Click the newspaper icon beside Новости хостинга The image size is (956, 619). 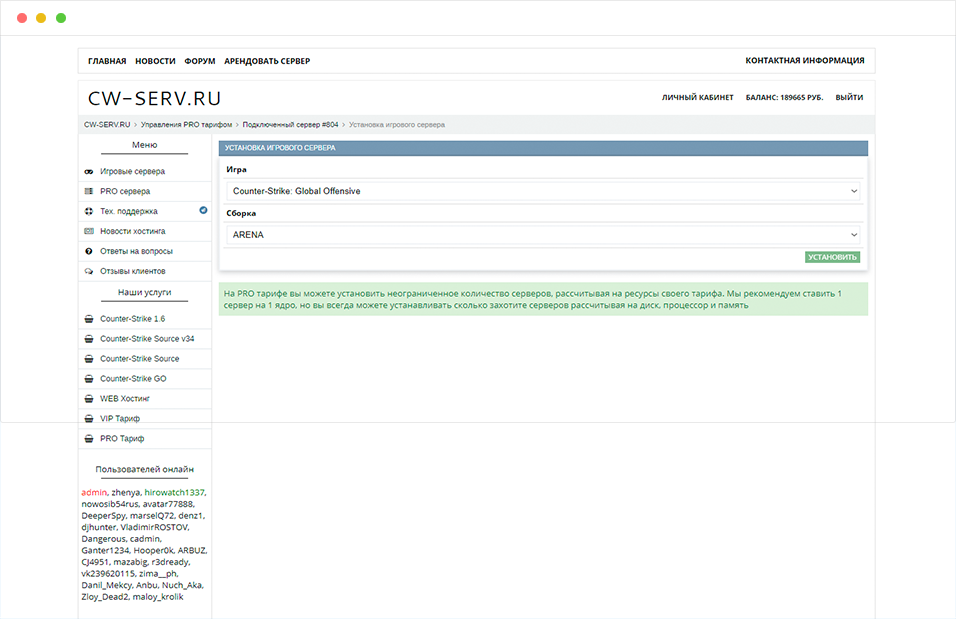click(x=89, y=231)
